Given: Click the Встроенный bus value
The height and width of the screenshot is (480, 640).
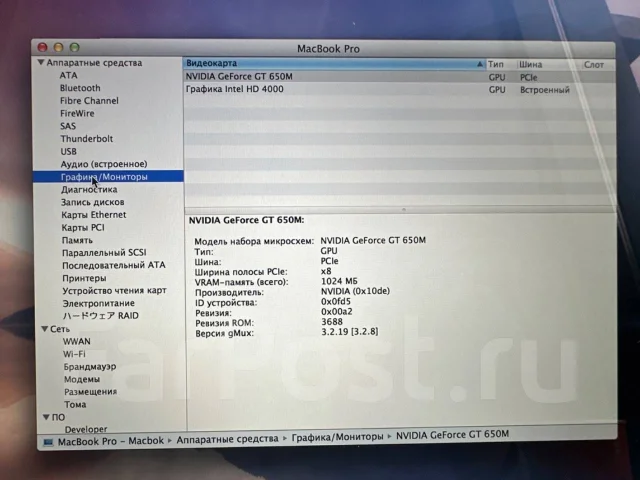Looking at the screenshot, I should [544, 90].
